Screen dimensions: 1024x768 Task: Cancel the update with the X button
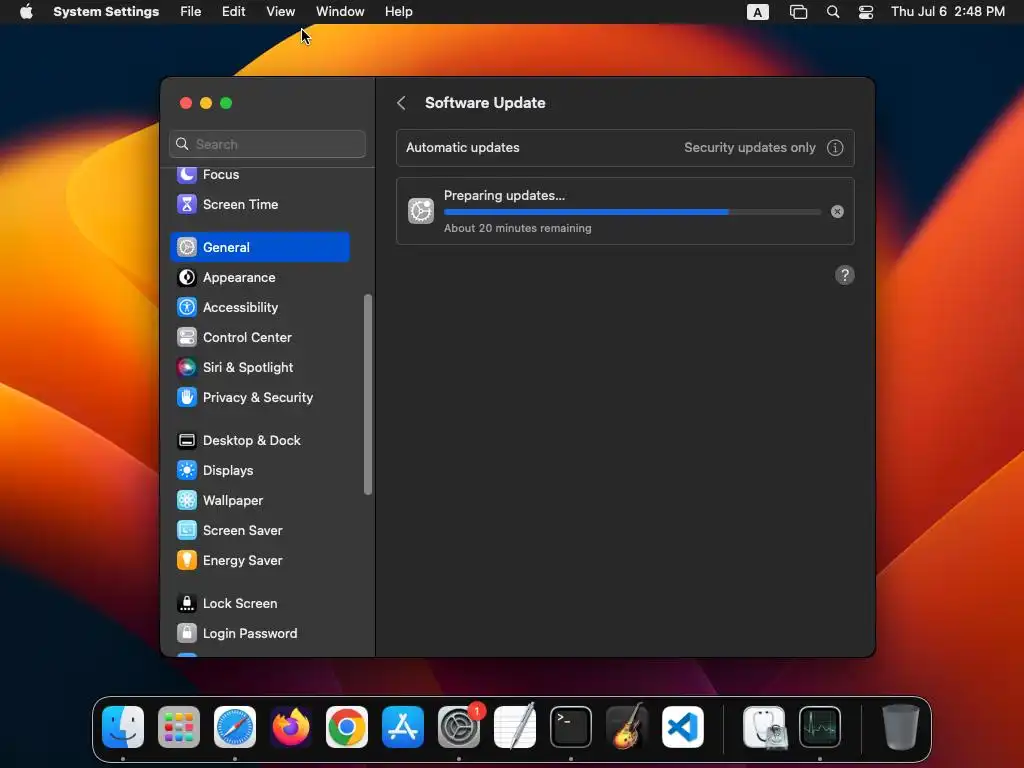pyautogui.click(x=837, y=212)
